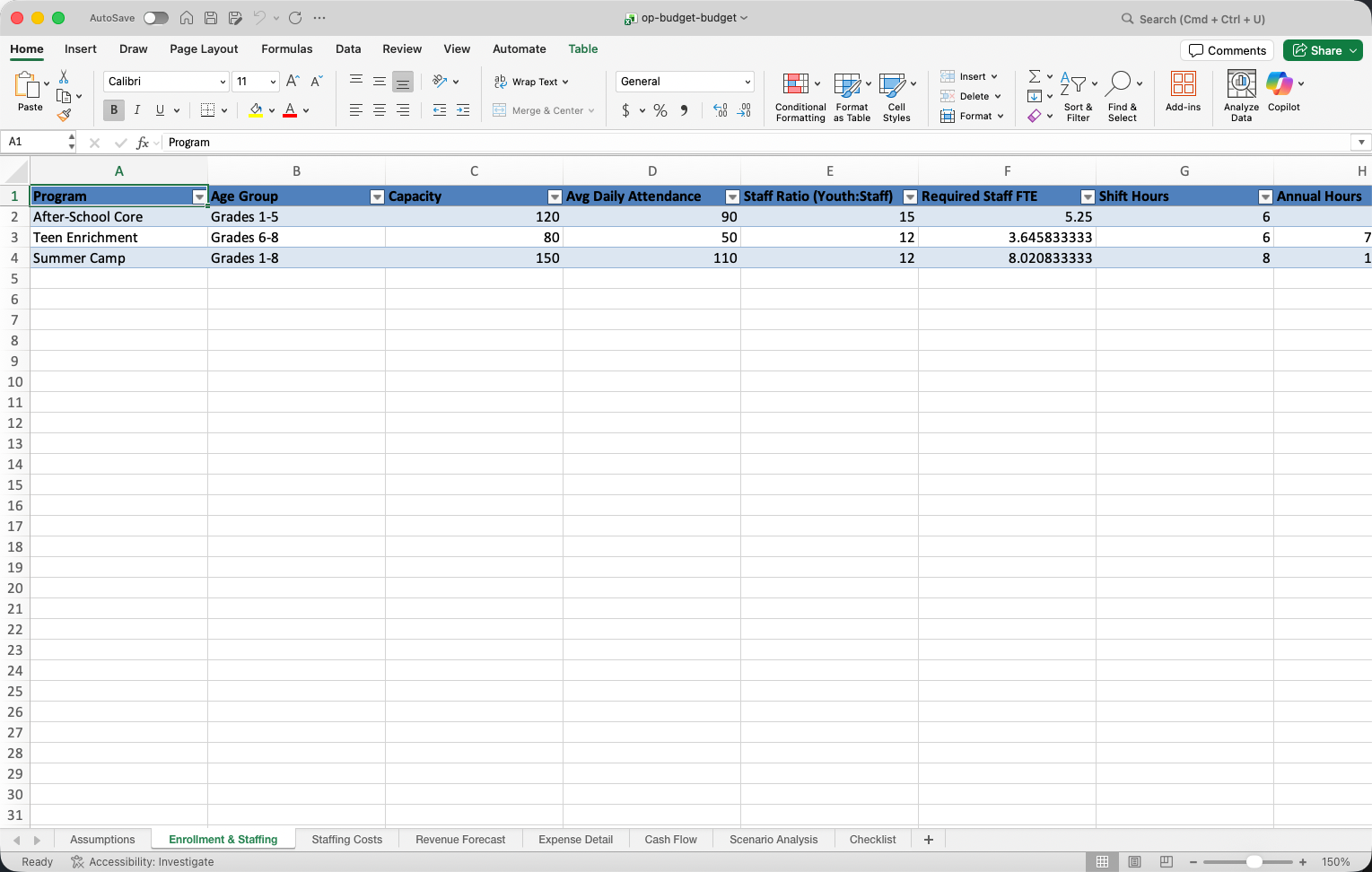Toggle bold formatting
This screenshot has height=872, width=1372.
coord(114,110)
